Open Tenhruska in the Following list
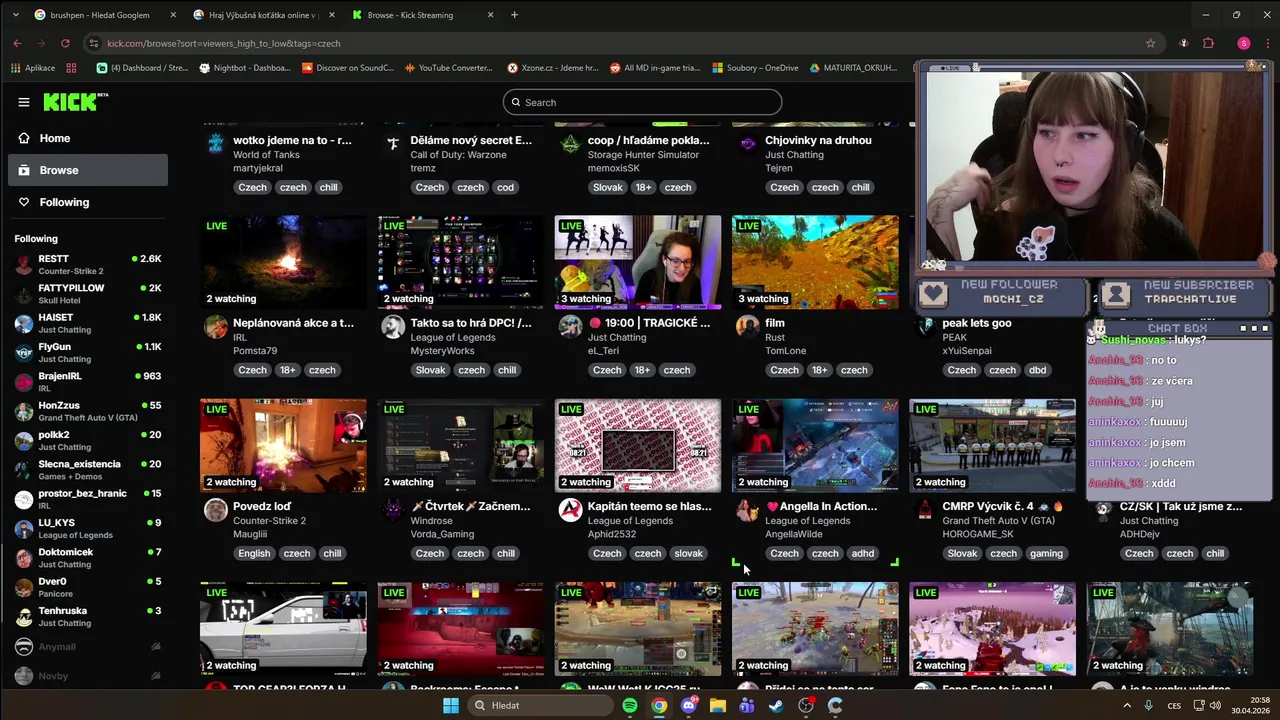1280x720 pixels. tap(88, 616)
